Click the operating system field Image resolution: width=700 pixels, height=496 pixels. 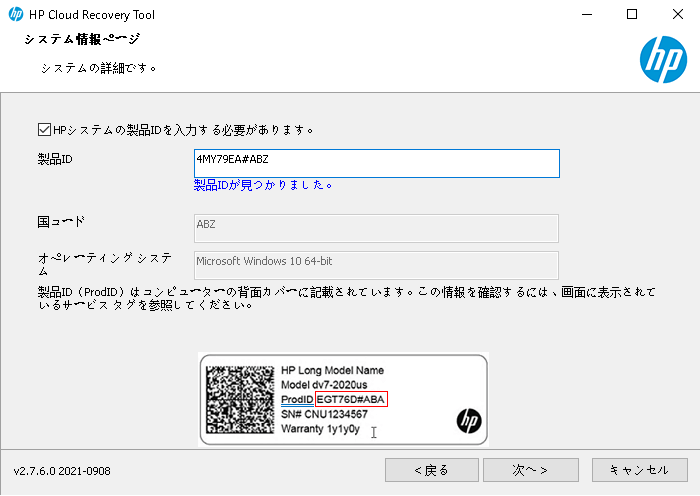click(376, 265)
